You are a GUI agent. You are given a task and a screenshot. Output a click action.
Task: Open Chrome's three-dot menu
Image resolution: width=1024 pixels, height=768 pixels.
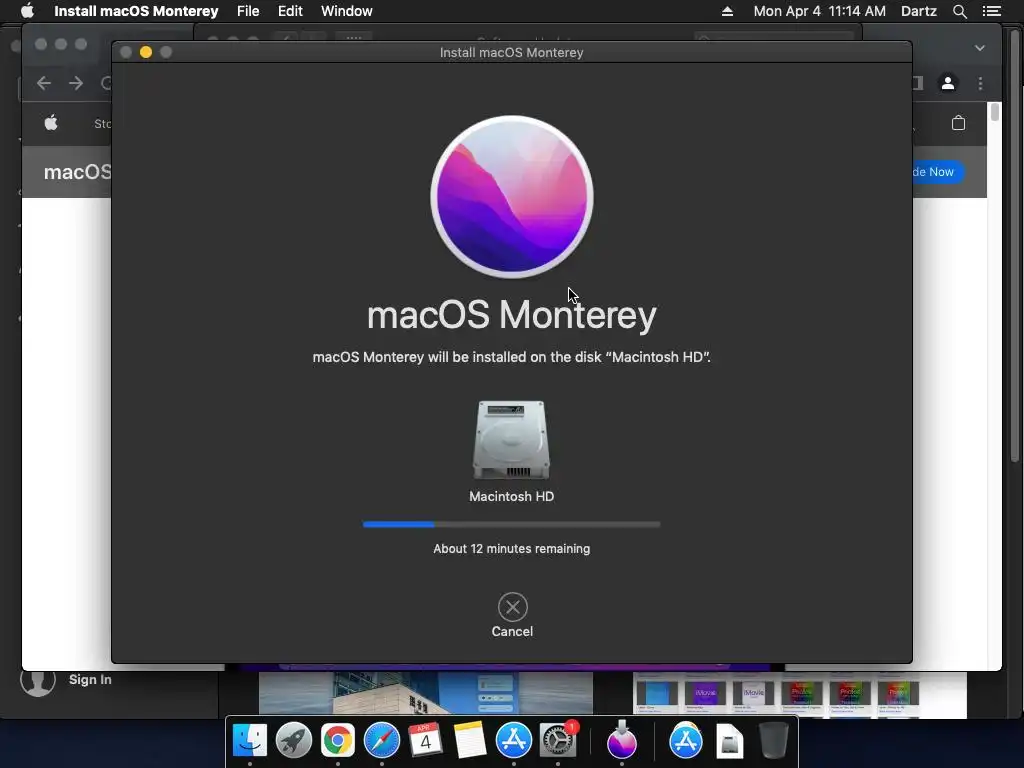pos(980,83)
